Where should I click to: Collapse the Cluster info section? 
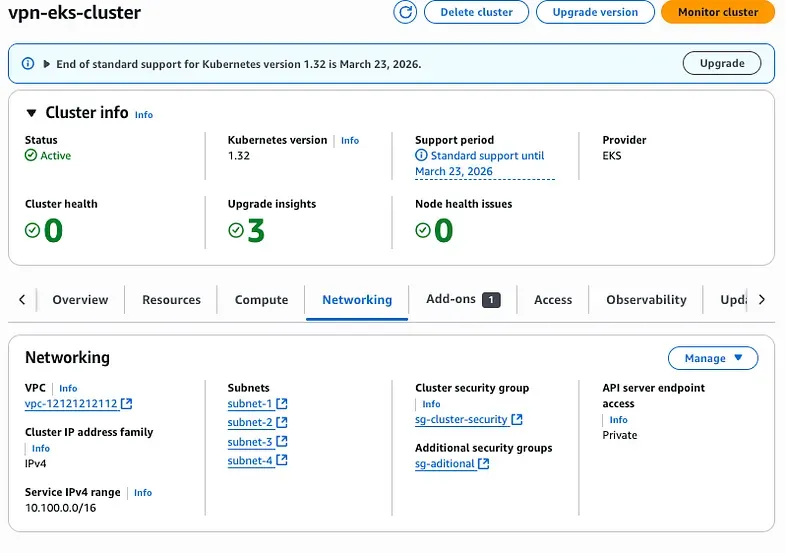coord(32,113)
